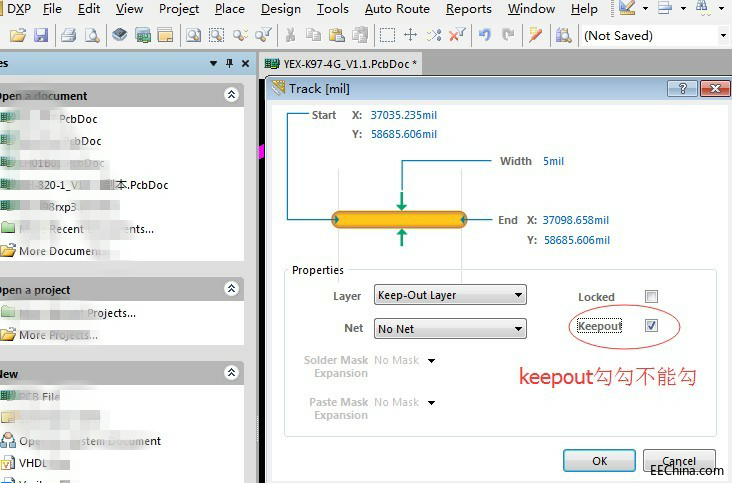Click the Cut scissors toolbar icon
This screenshot has height=483, width=732.
[x=290, y=35]
